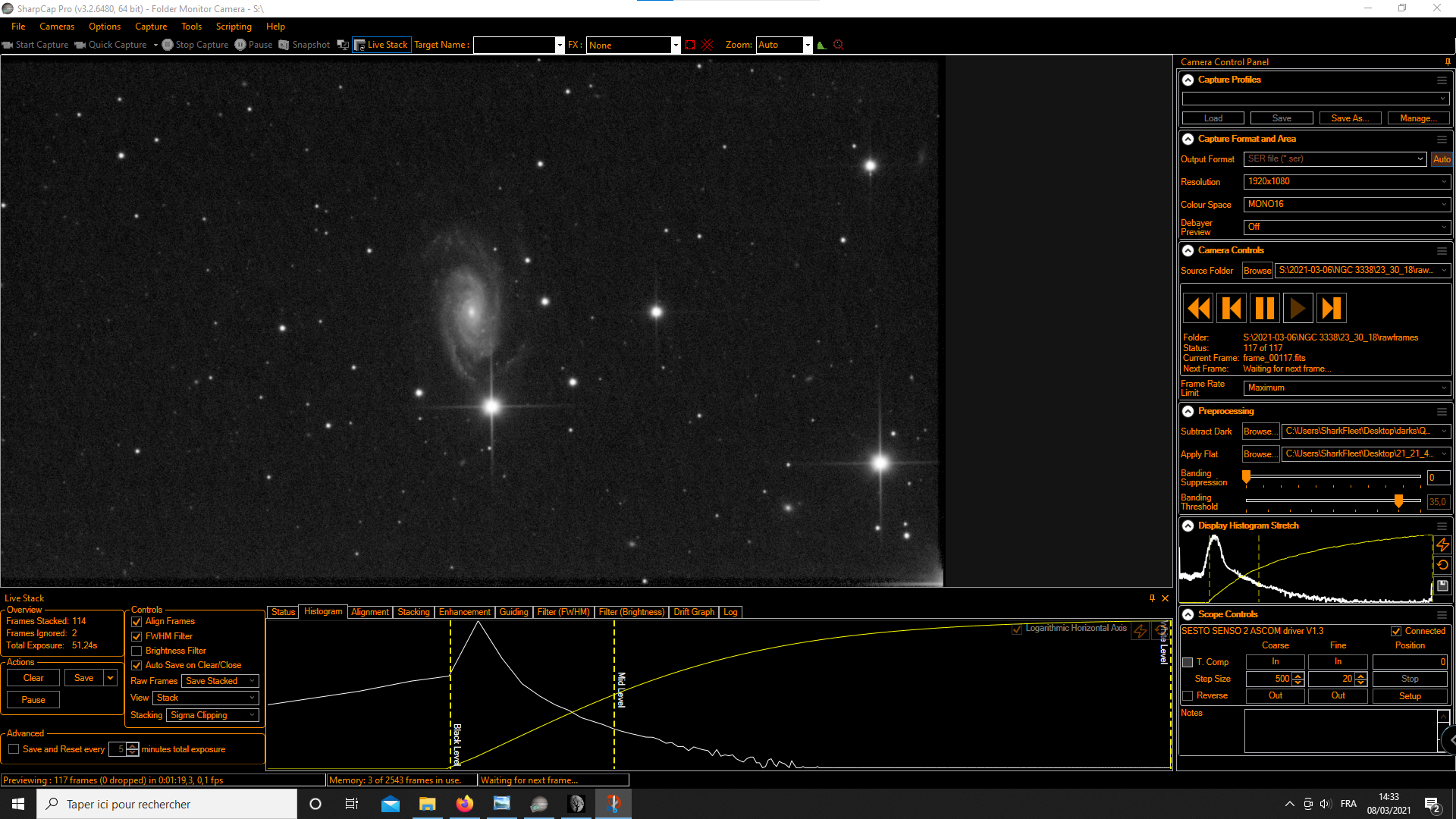This screenshot has width=1456, height=819.
Task: Toggle Logarithmic Horizontal Axis checkbox
Action: click(1017, 629)
